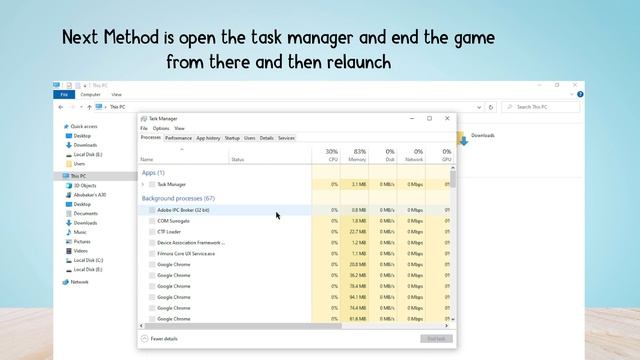640x360 pixels.
Task: Expand the Task Manager app row
Action: pyautogui.click(x=143, y=184)
